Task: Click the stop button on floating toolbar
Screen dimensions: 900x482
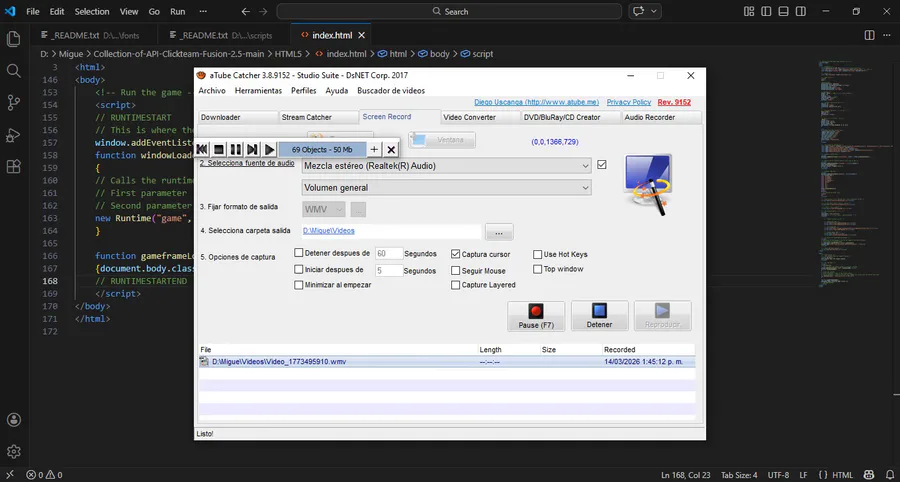Action: coord(219,150)
